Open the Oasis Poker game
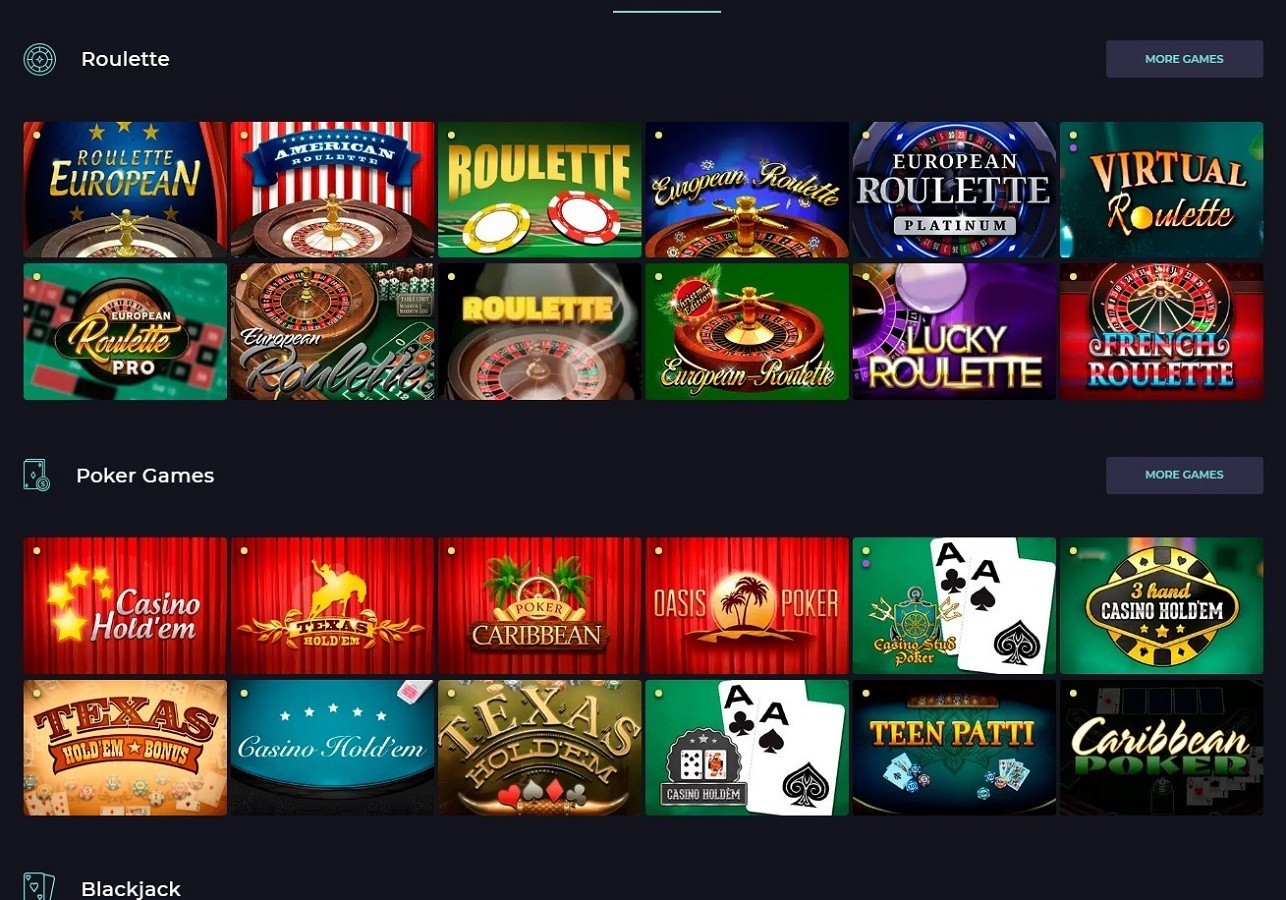 (747, 606)
